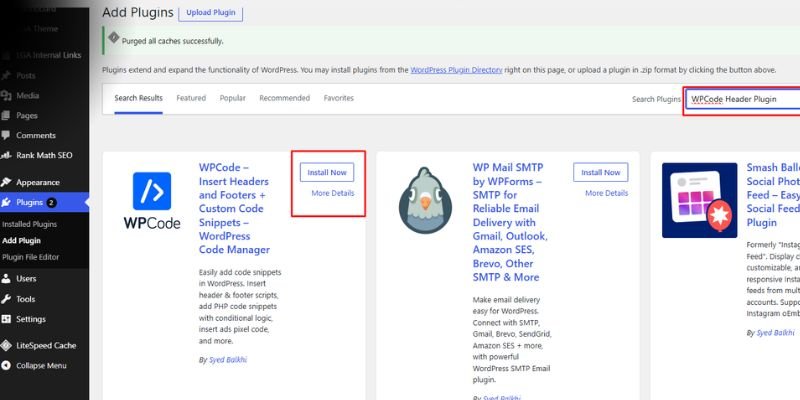Open More Details for WP Mail SMTP

click(x=607, y=193)
